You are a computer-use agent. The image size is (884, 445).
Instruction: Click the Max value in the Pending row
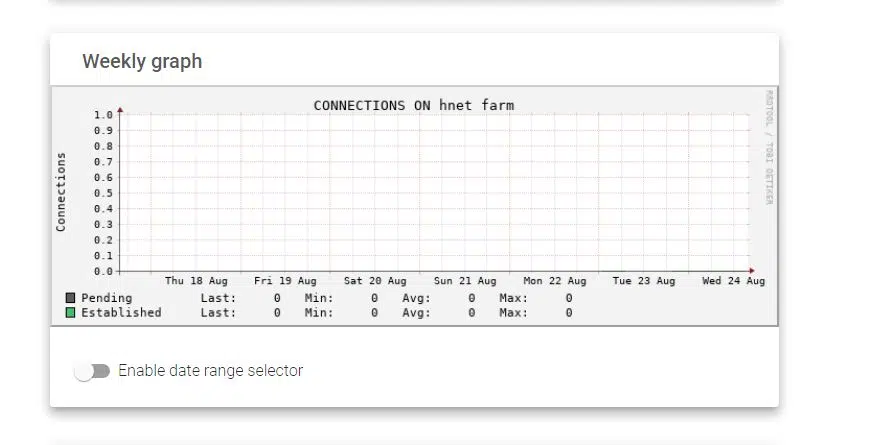pyautogui.click(x=568, y=298)
